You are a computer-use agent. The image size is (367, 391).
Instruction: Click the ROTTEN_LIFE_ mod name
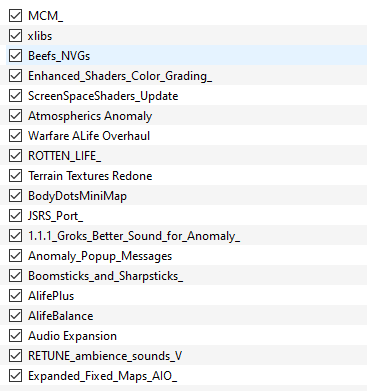pyautogui.click(x=64, y=156)
